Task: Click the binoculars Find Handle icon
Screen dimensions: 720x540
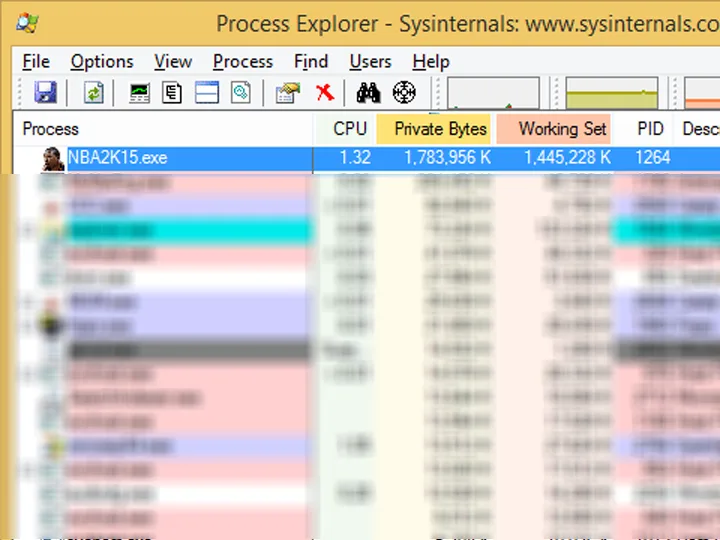Action: click(368, 93)
